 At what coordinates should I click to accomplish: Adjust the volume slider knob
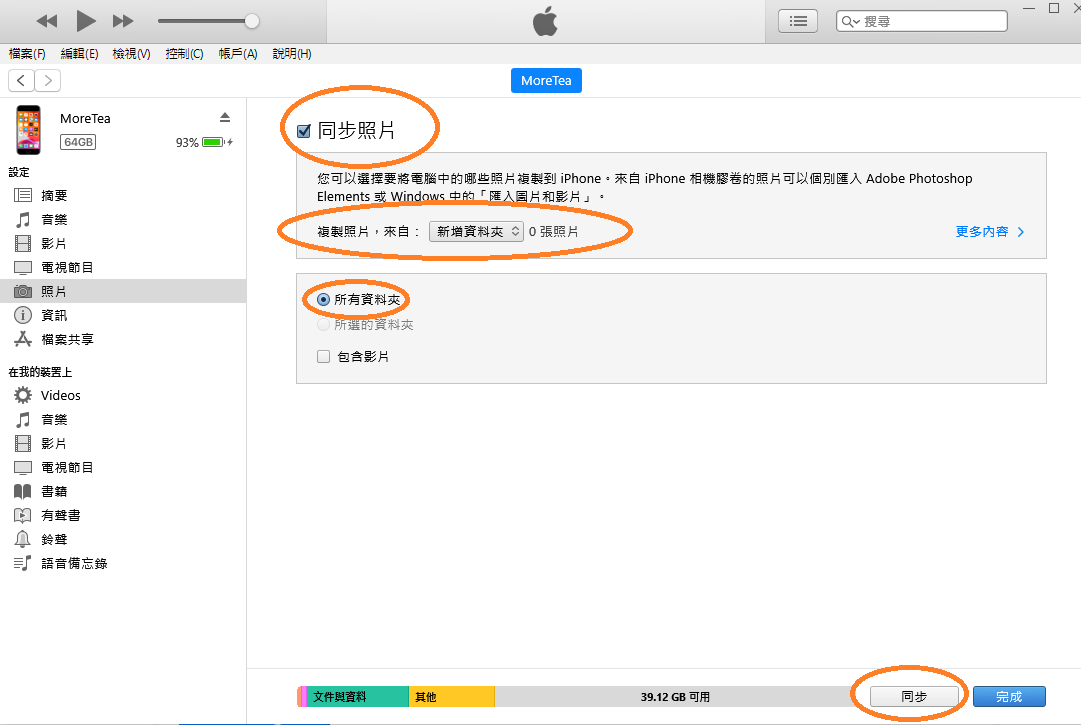(252, 21)
